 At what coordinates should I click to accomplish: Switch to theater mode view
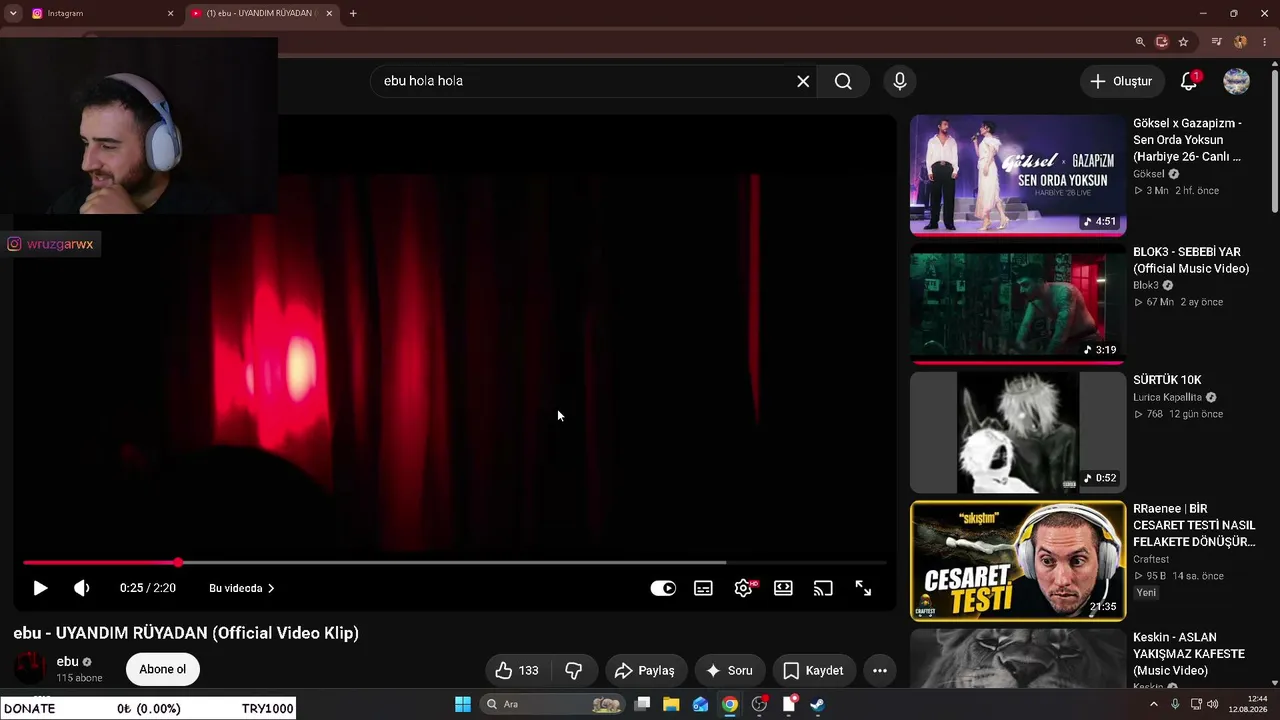point(783,588)
